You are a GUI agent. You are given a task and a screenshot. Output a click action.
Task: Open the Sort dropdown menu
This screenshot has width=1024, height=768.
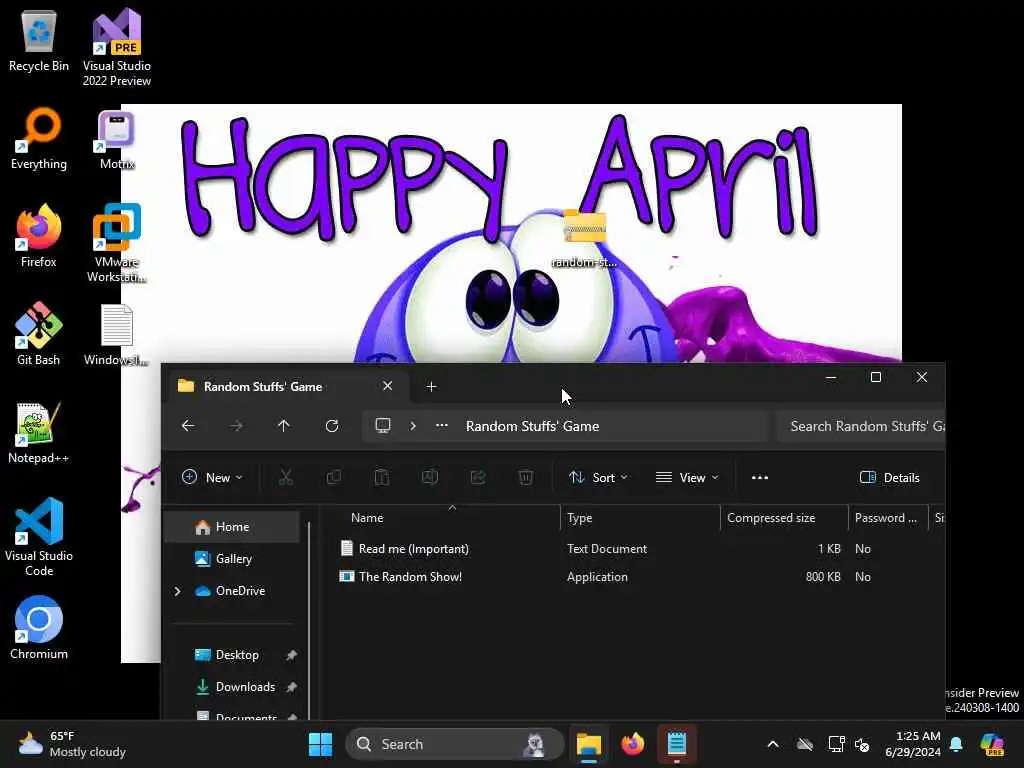598,477
